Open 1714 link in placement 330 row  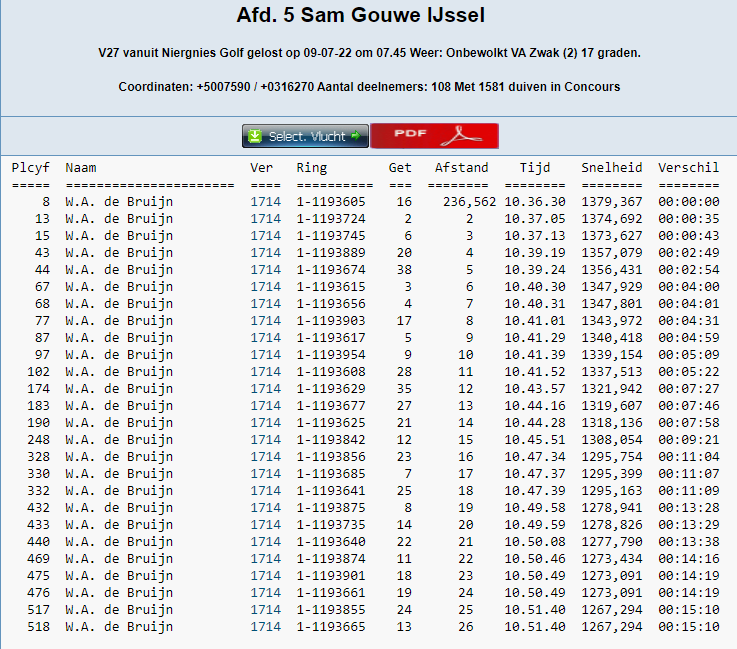[265, 474]
